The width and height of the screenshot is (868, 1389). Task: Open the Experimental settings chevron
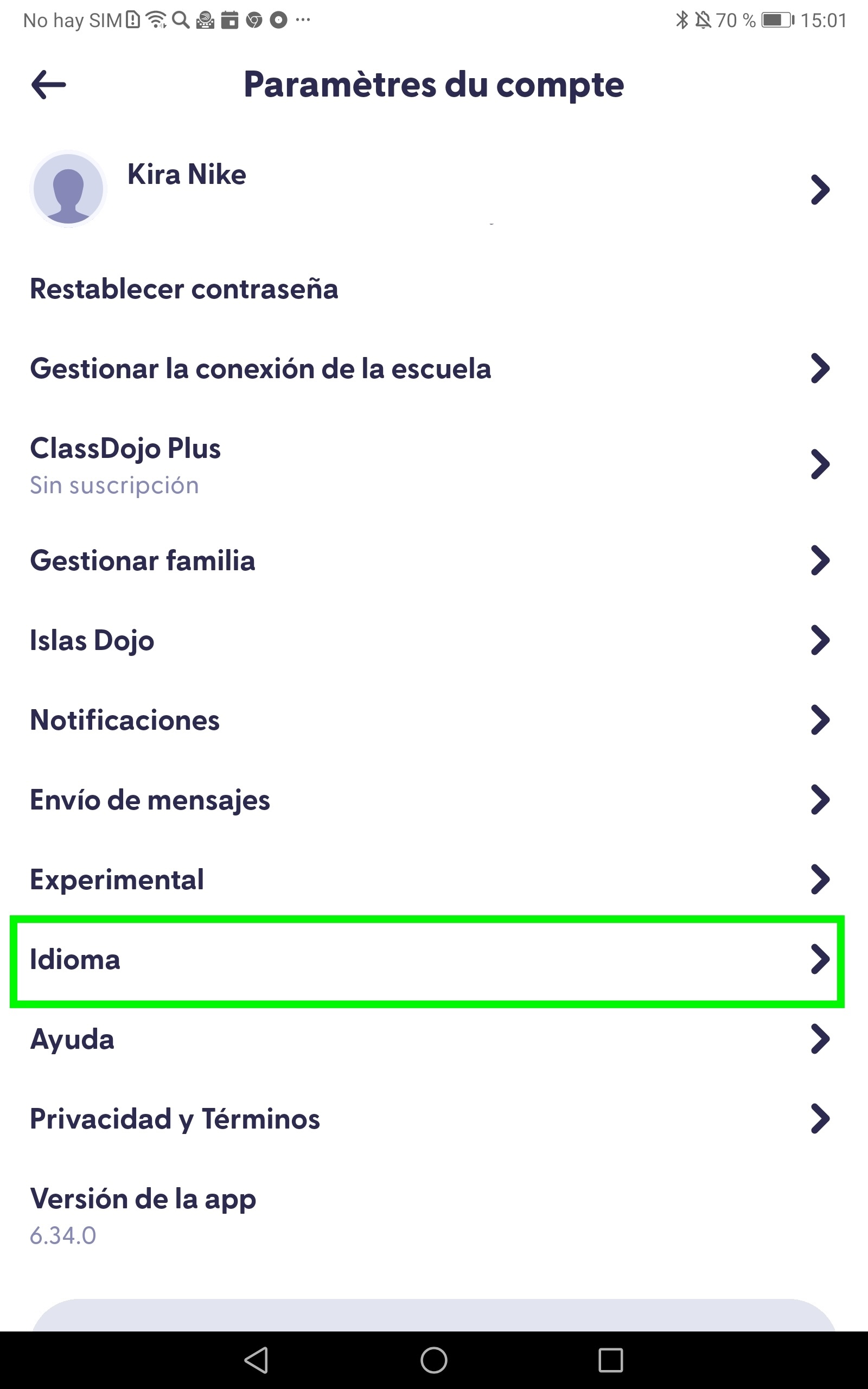point(820,880)
